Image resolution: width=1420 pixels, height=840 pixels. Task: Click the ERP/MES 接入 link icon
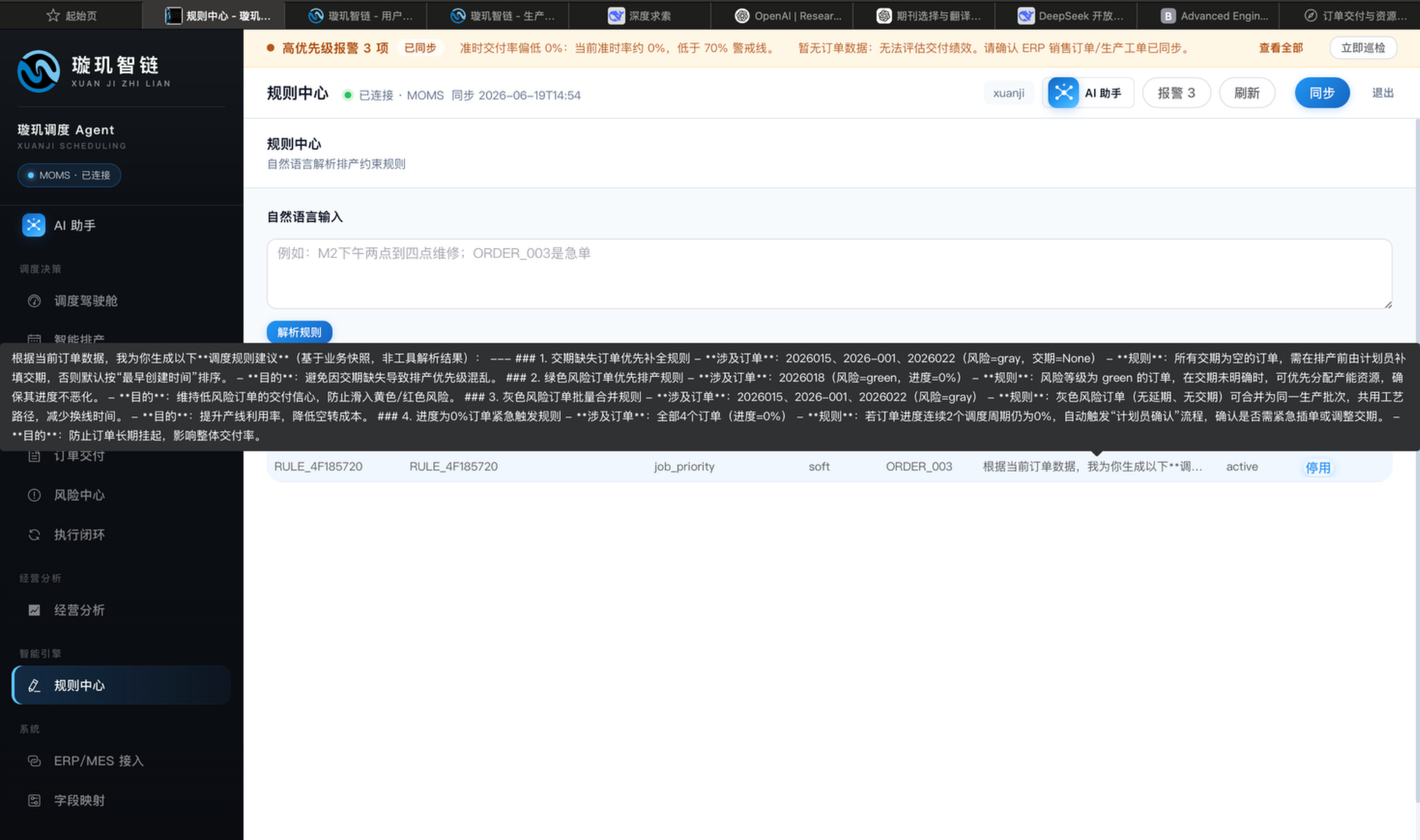coord(34,761)
